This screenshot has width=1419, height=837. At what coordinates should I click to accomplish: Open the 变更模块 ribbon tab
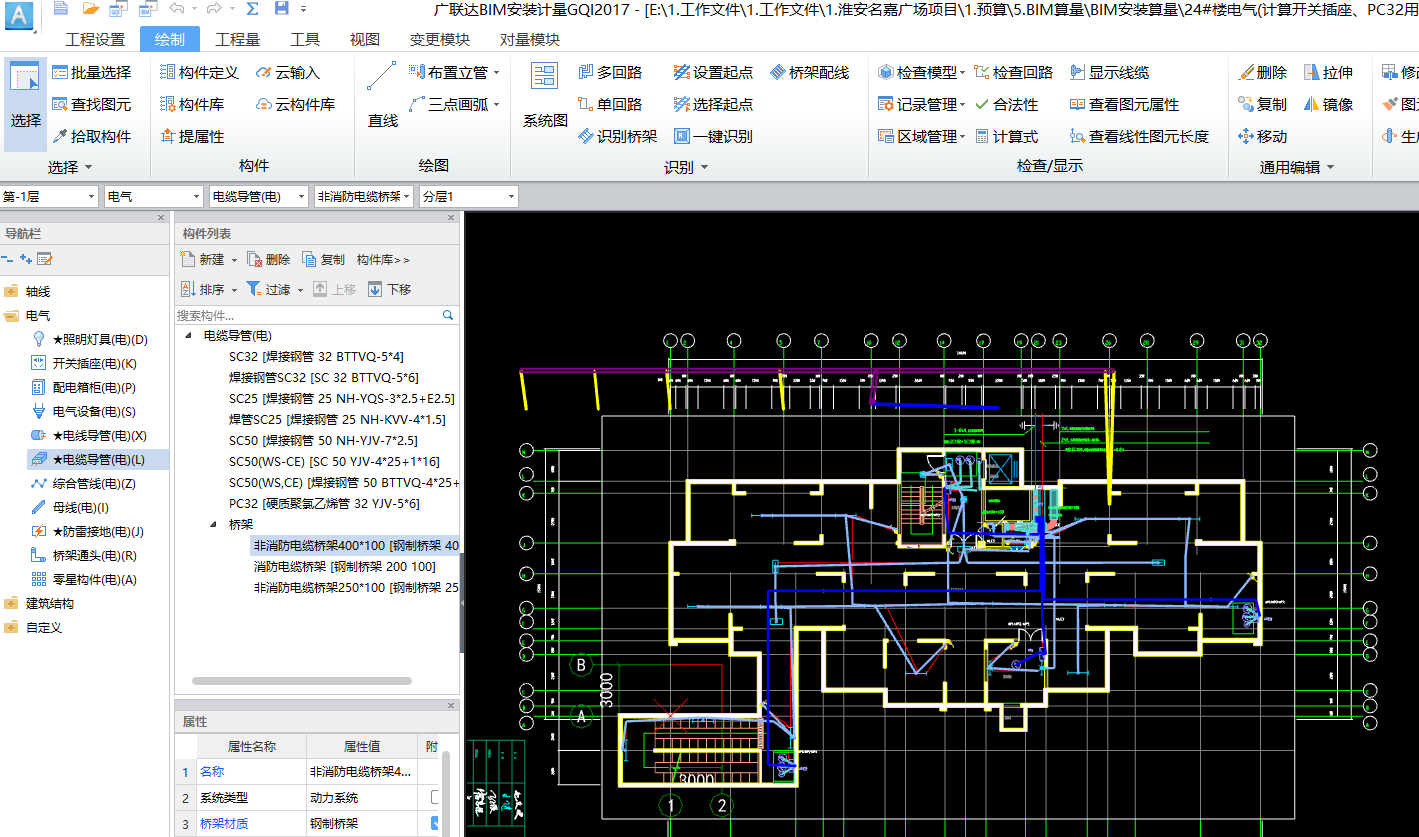[440, 40]
